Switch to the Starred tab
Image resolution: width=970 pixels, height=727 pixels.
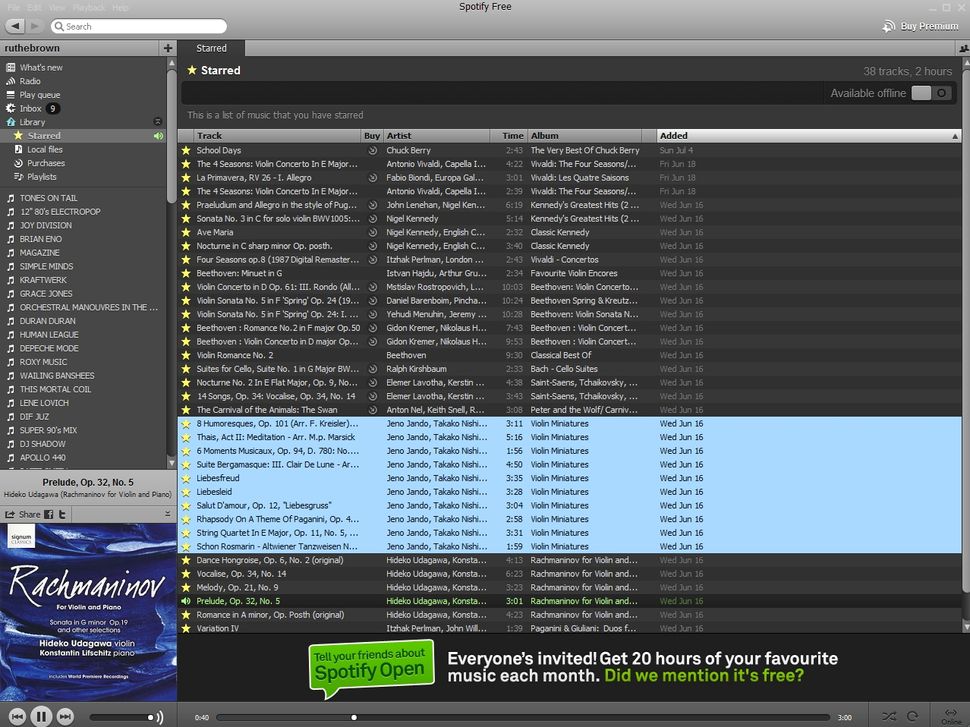tap(211, 48)
